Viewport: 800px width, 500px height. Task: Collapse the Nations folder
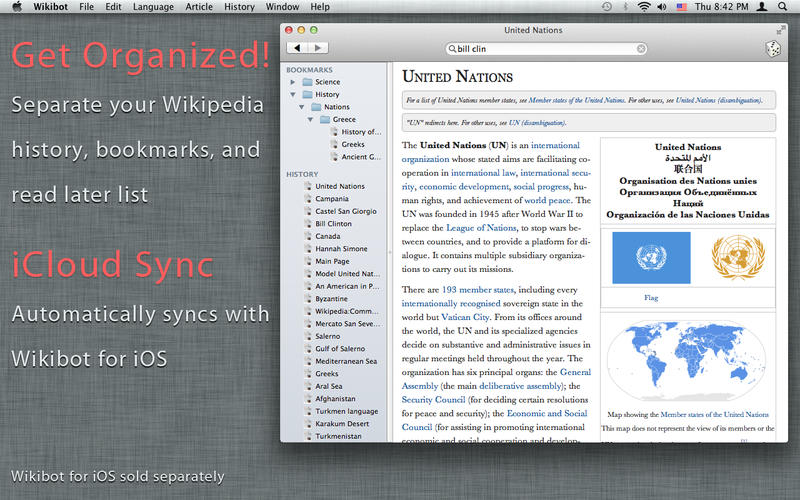(x=302, y=107)
